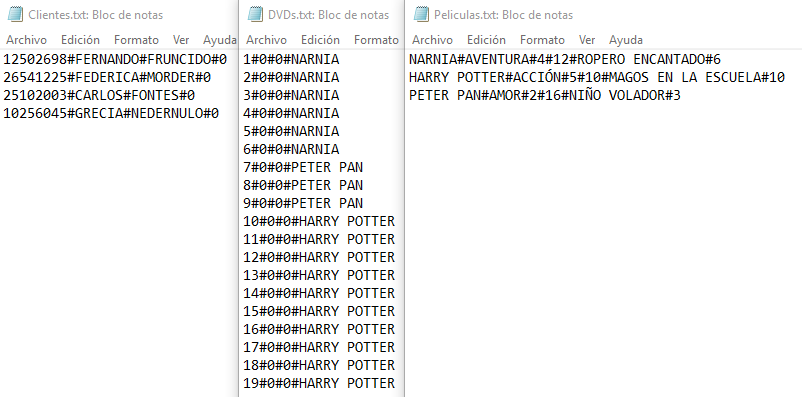Click line 25102003#CARLOS#FONTES#0
The width and height of the screenshot is (802, 397).
[99, 96]
